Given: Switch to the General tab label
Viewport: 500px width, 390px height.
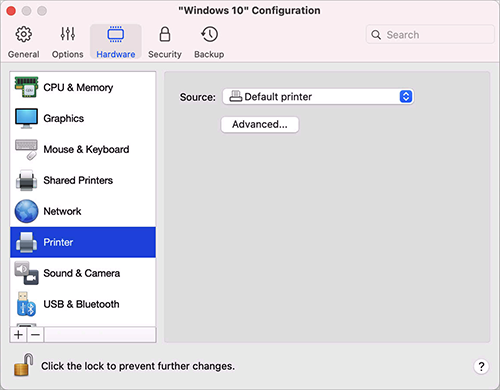Looking at the screenshot, I should [24, 54].
